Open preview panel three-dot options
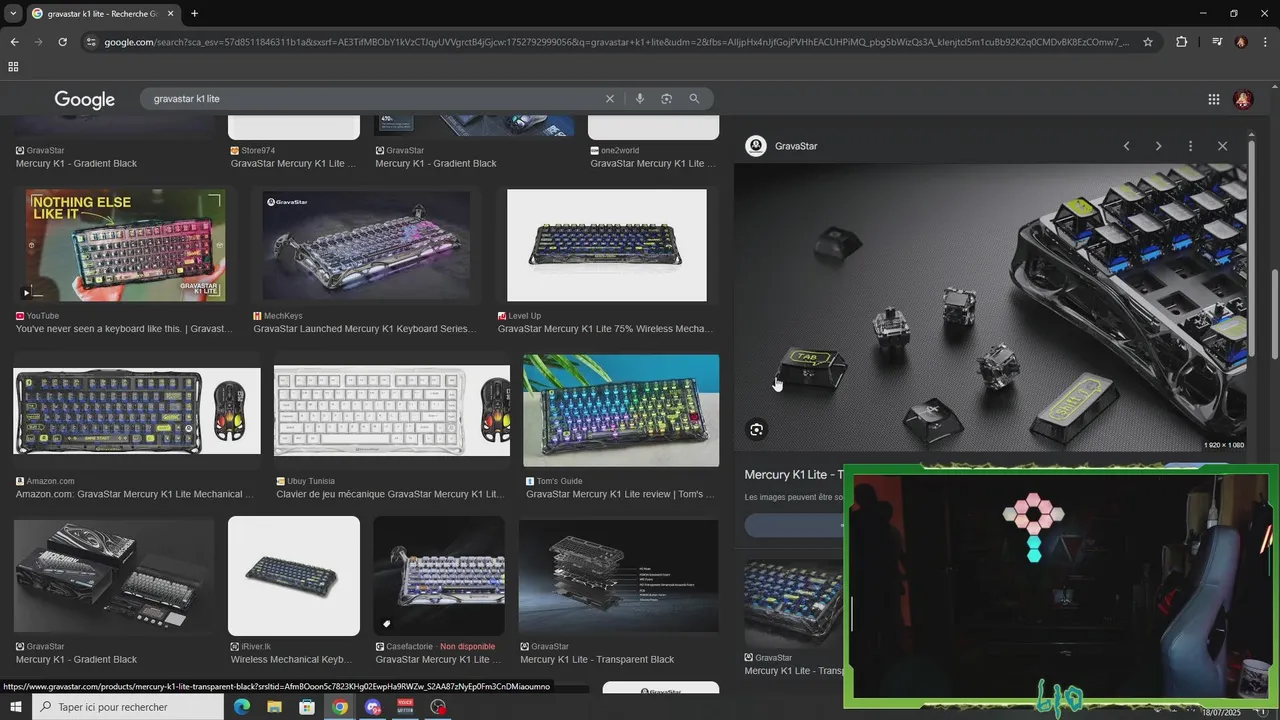Screen dimensions: 1280x720 coord(1190,146)
